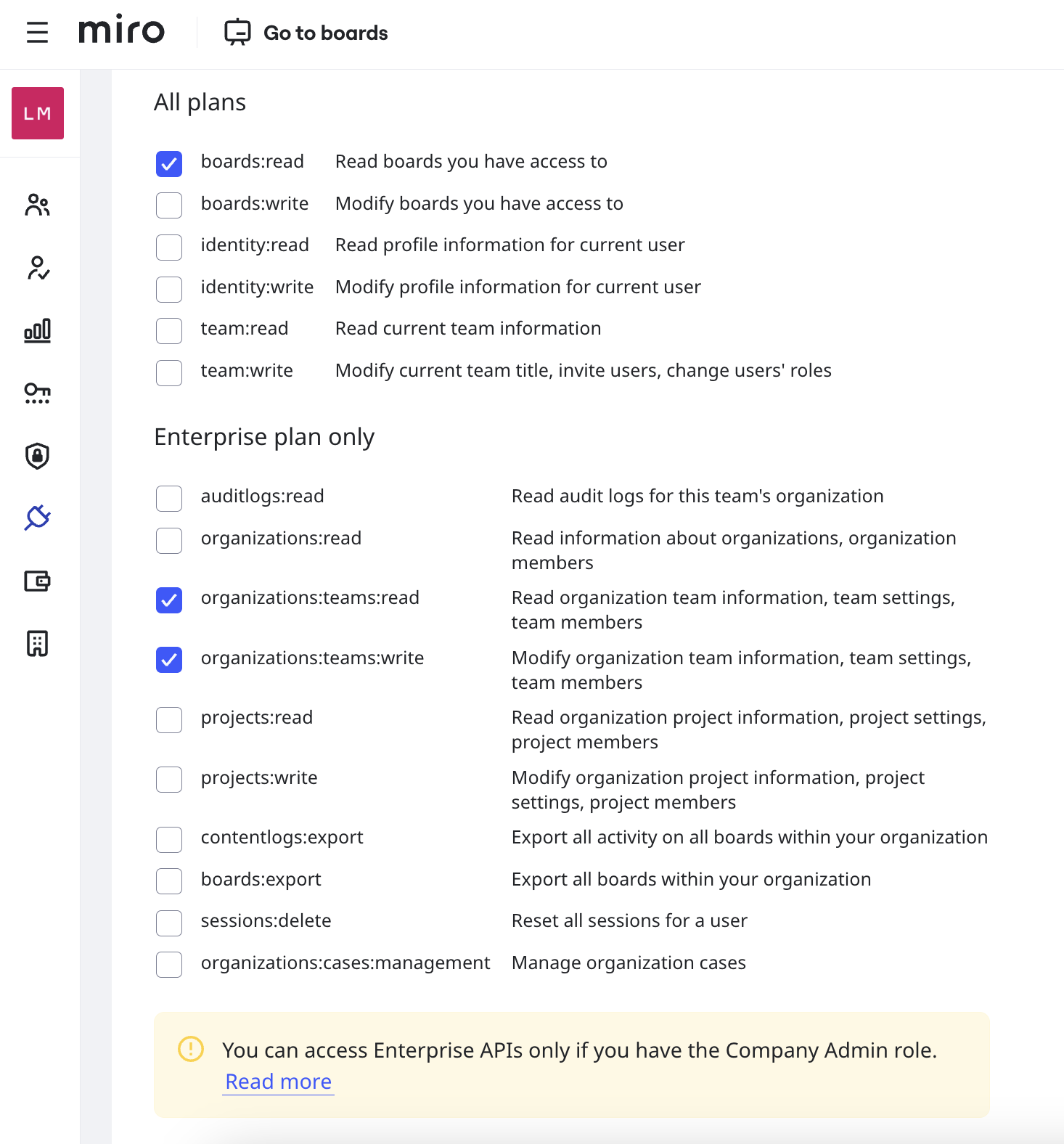Uncheck the boards:read scope
Viewport: 1064px width, 1144px height.
169,164
